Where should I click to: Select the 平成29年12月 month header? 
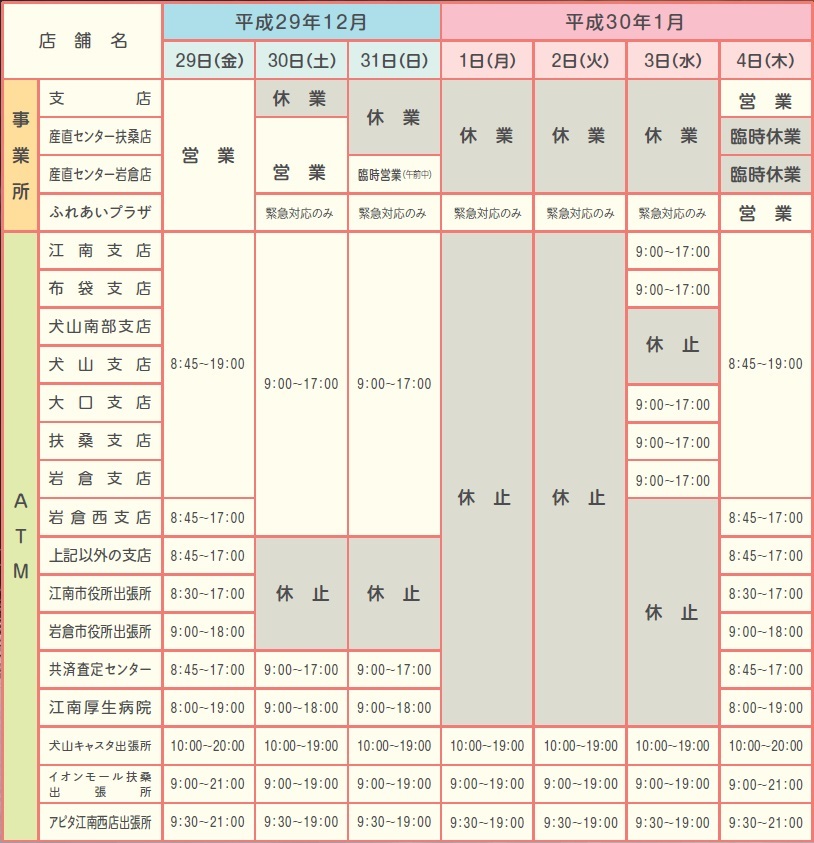tap(302, 22)
